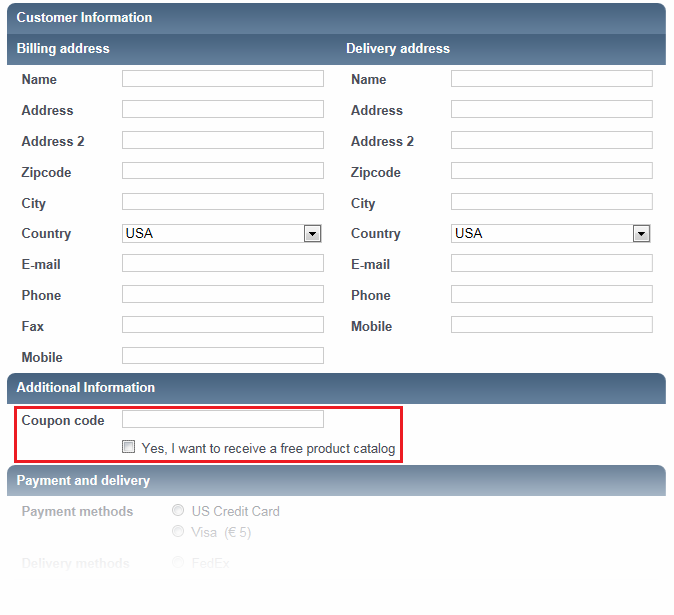Focus the delivery Phone field

551,295
